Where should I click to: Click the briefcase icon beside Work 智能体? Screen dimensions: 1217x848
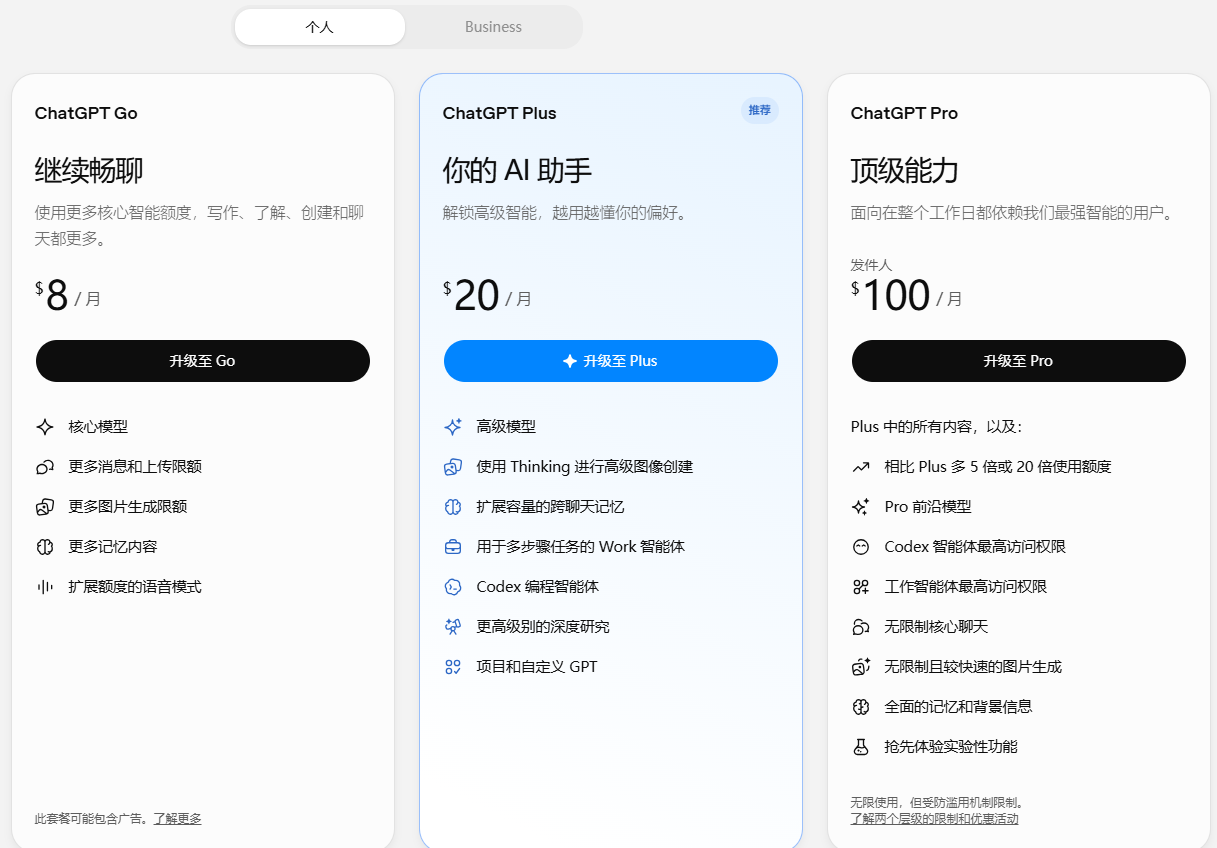[x=453, y=547]
